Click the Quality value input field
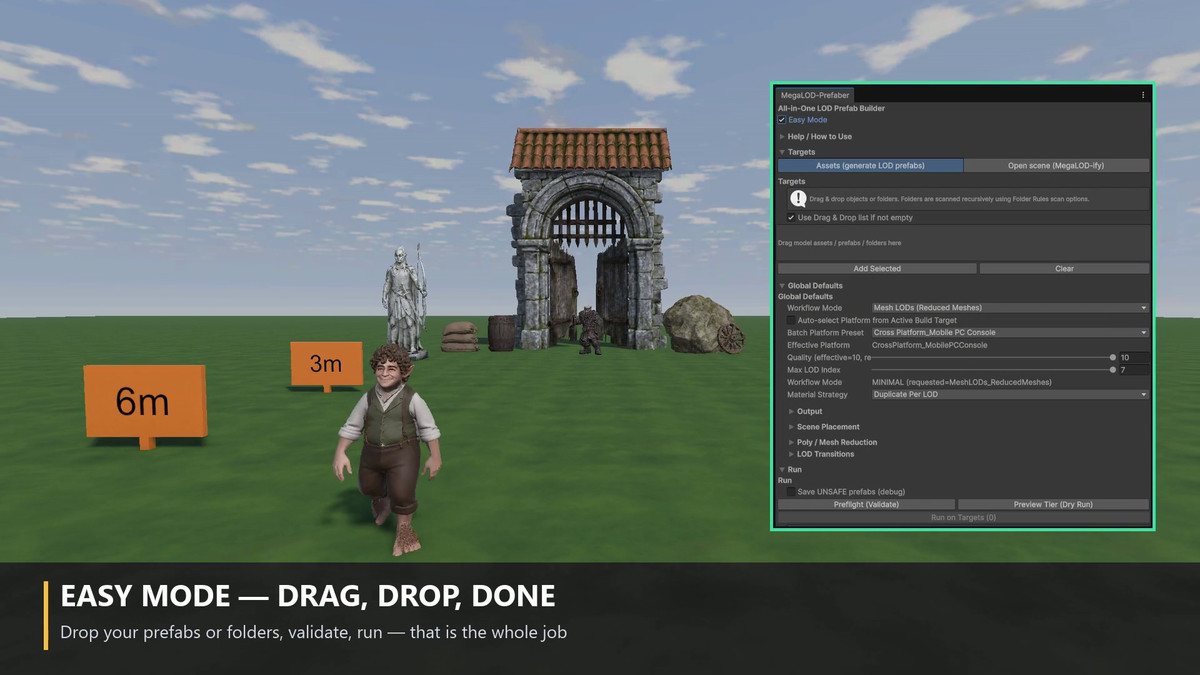The image size is (1200, 675). click(x=1134, y=357)
